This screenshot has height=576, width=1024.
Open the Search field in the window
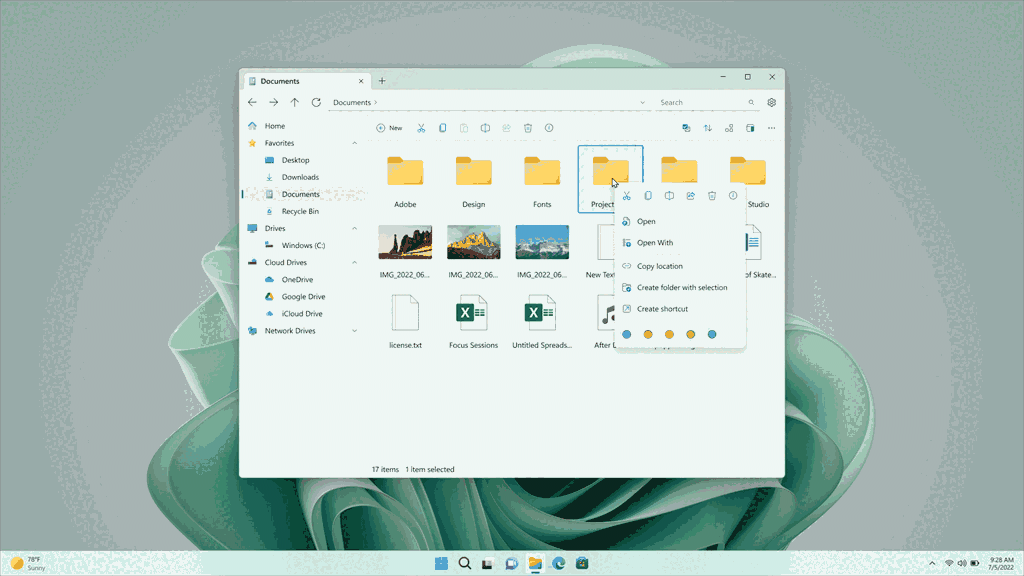(700, 102)
